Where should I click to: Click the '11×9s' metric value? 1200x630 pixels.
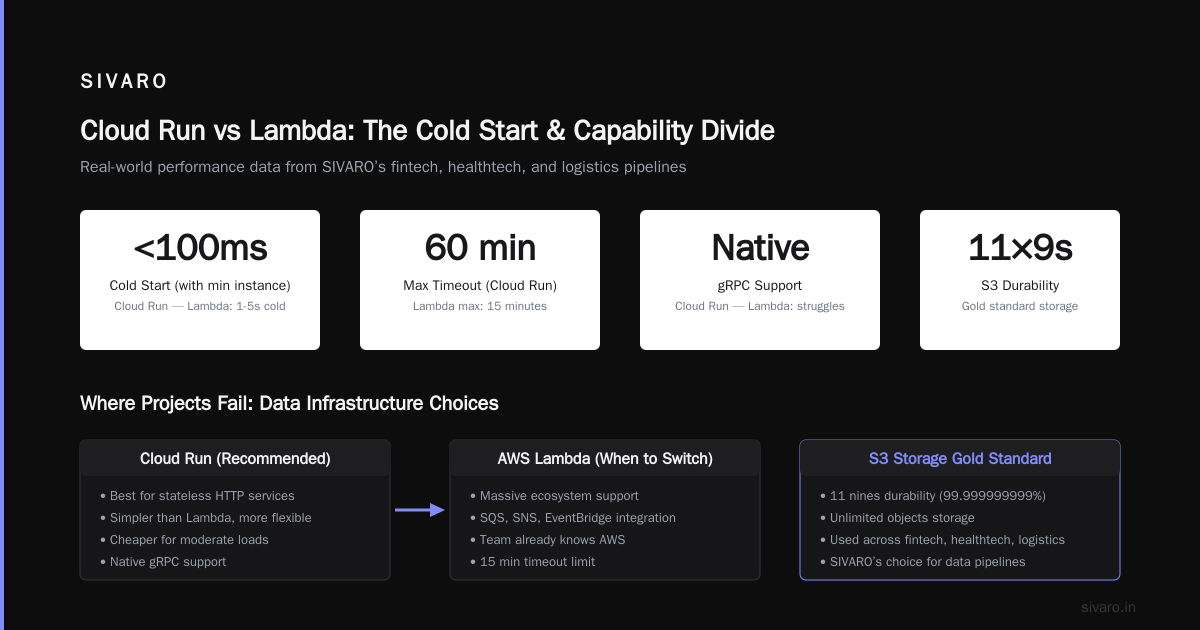[1020, 248]
